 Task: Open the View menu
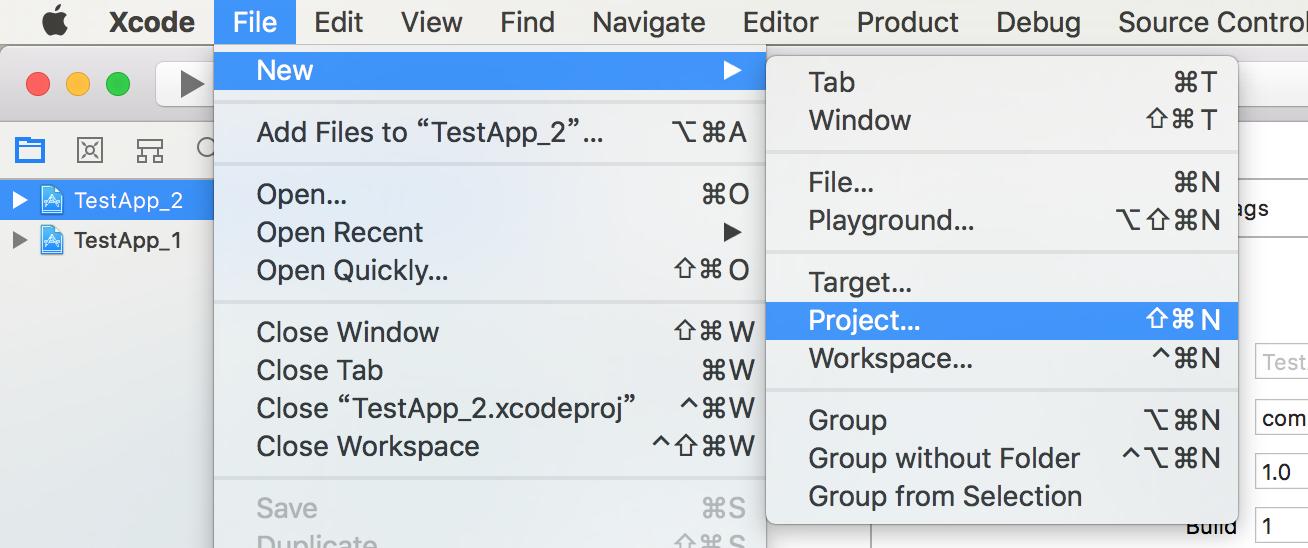[432, 22]
